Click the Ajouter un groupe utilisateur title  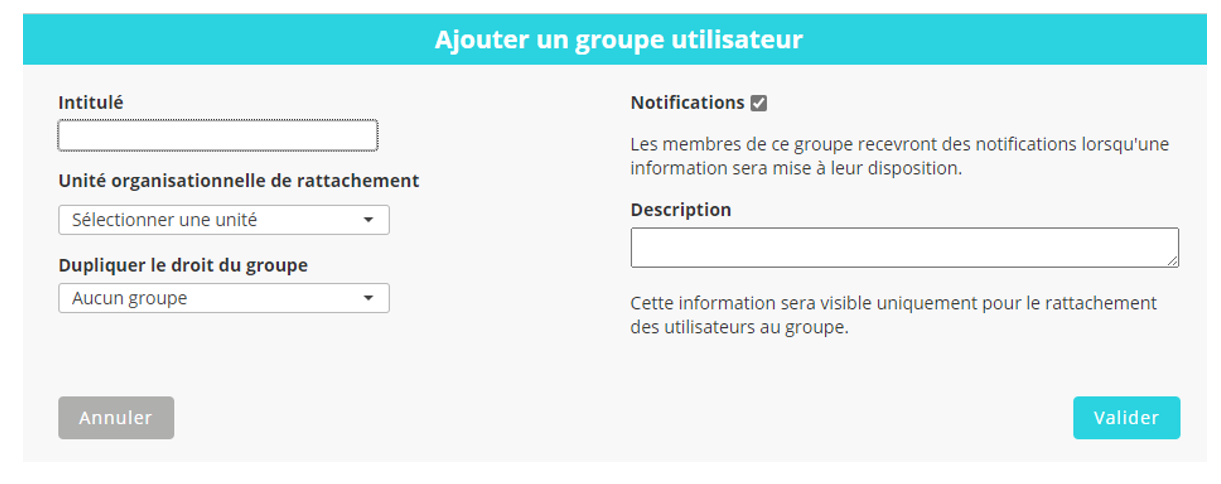point(618,40)
